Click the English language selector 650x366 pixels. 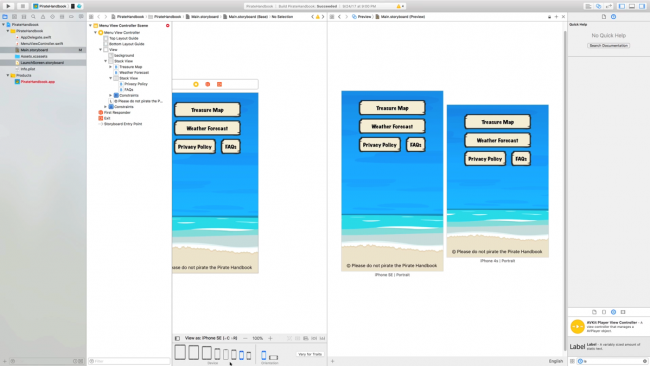(556, 361)
